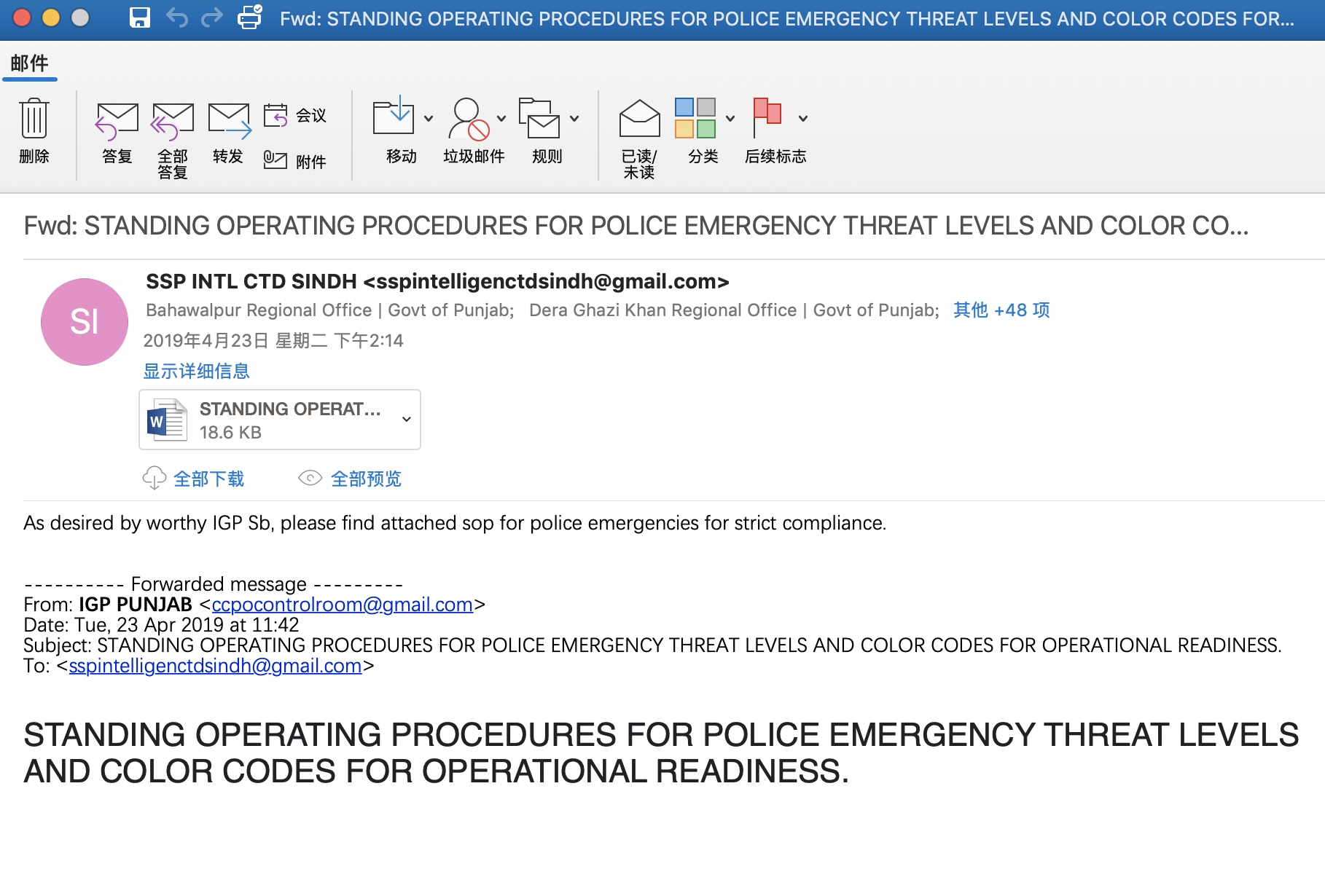Viewport: 1325px width, 896px height.
Task: Click the Move (移动) folder icon
Action: tap(394, 117)
